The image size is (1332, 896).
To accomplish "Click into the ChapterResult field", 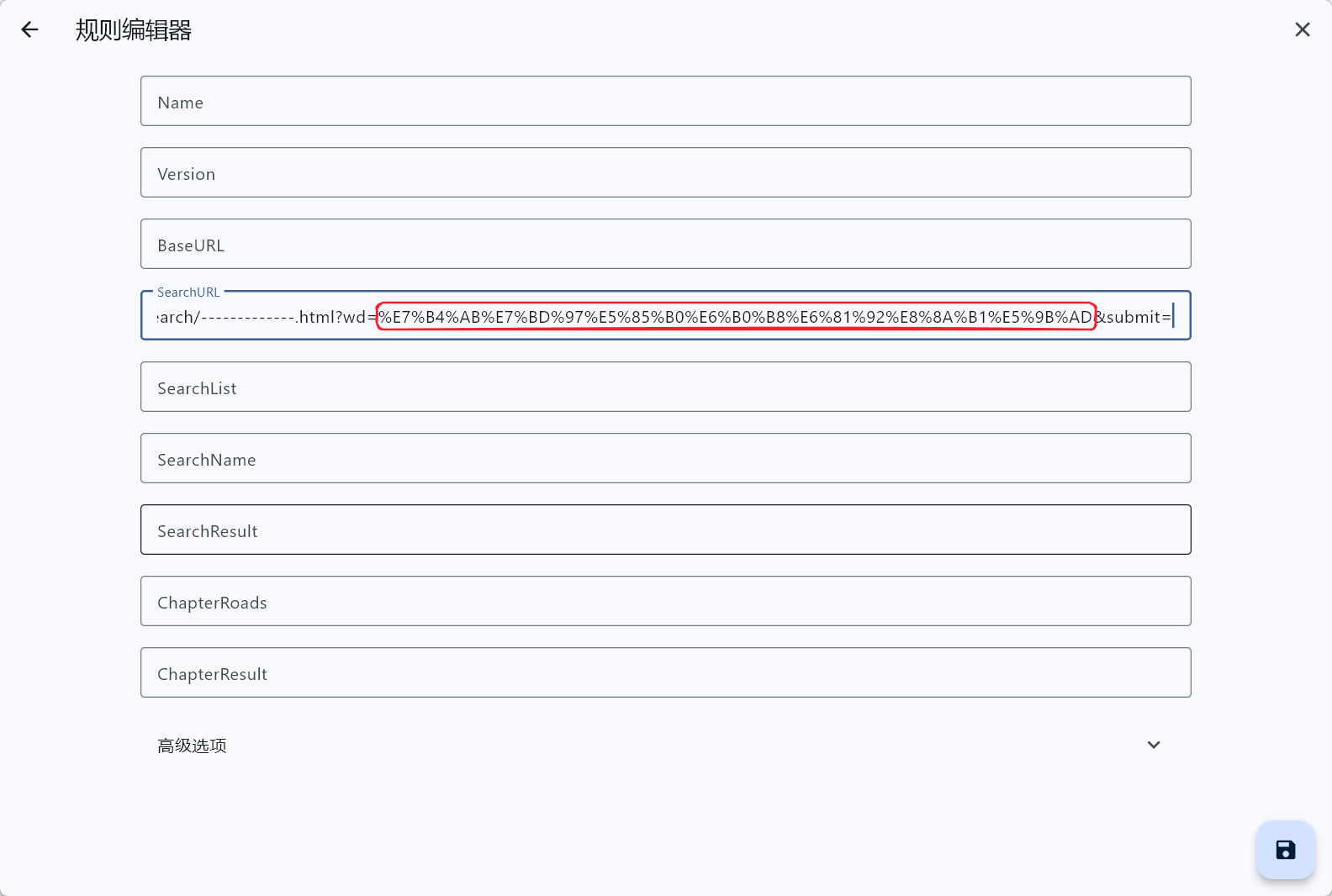I will pos(665,673).
